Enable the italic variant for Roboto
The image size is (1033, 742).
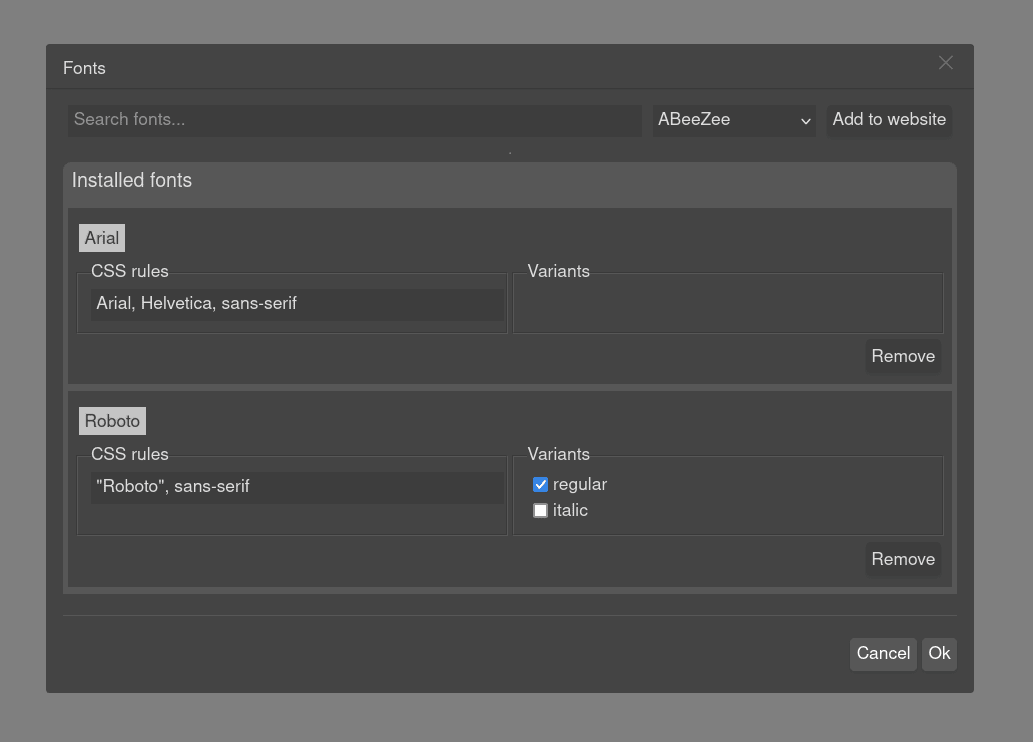(x=540, y=510)
